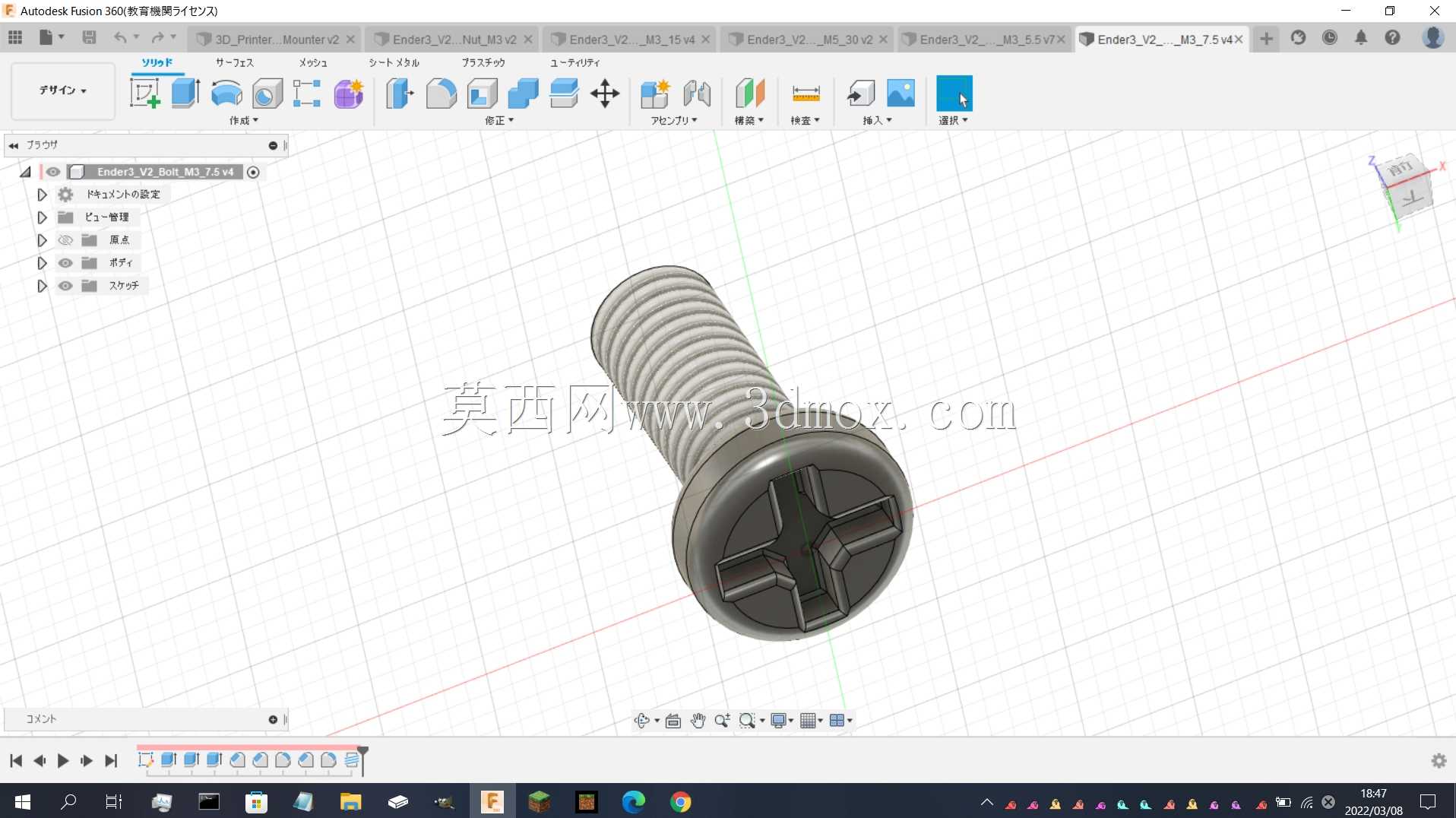This screenshot has width=1456, height=818.
Task: Click the Construct offset plane icon
Action: pos(749,94)
